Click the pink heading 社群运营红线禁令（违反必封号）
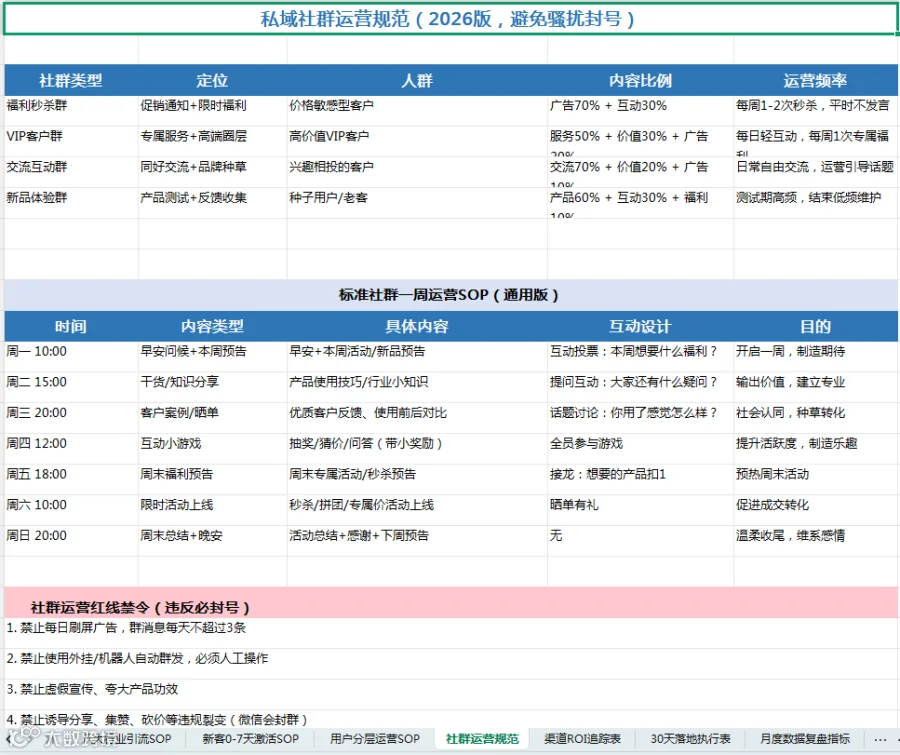This screenshot has height=755, width=900. coord(449,602)
